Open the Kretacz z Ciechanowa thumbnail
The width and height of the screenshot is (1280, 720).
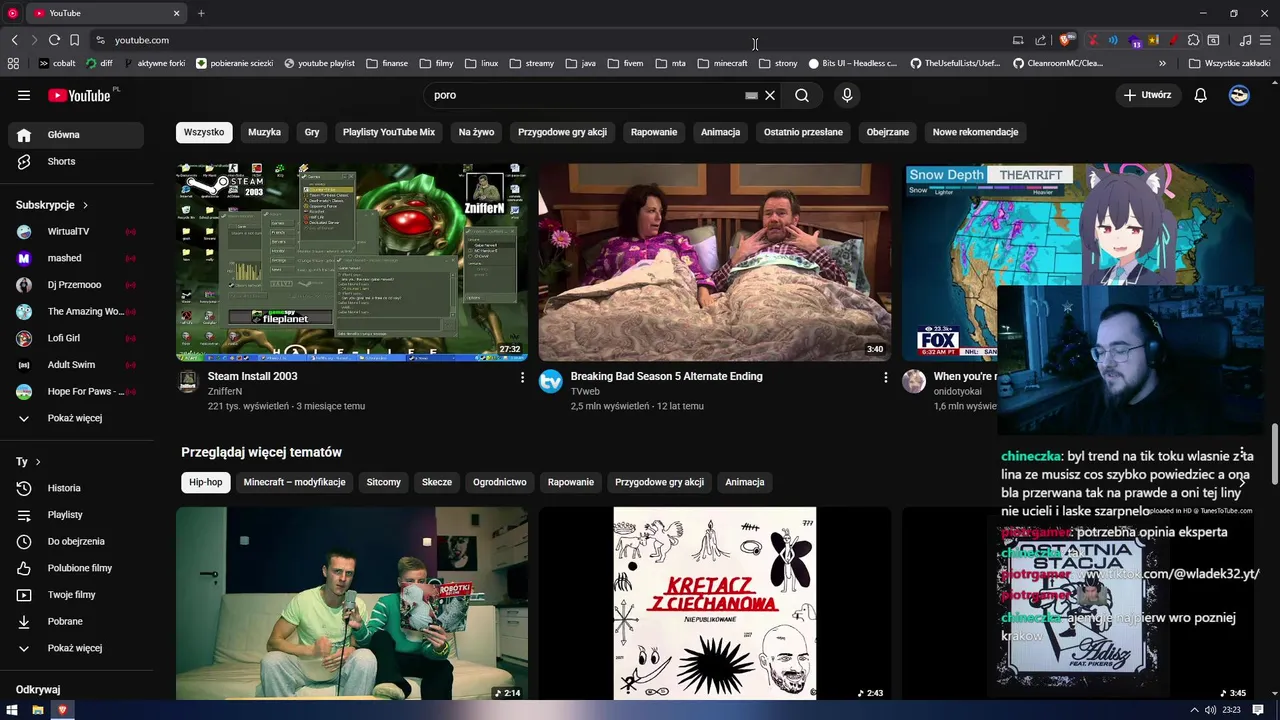[714, 603]
